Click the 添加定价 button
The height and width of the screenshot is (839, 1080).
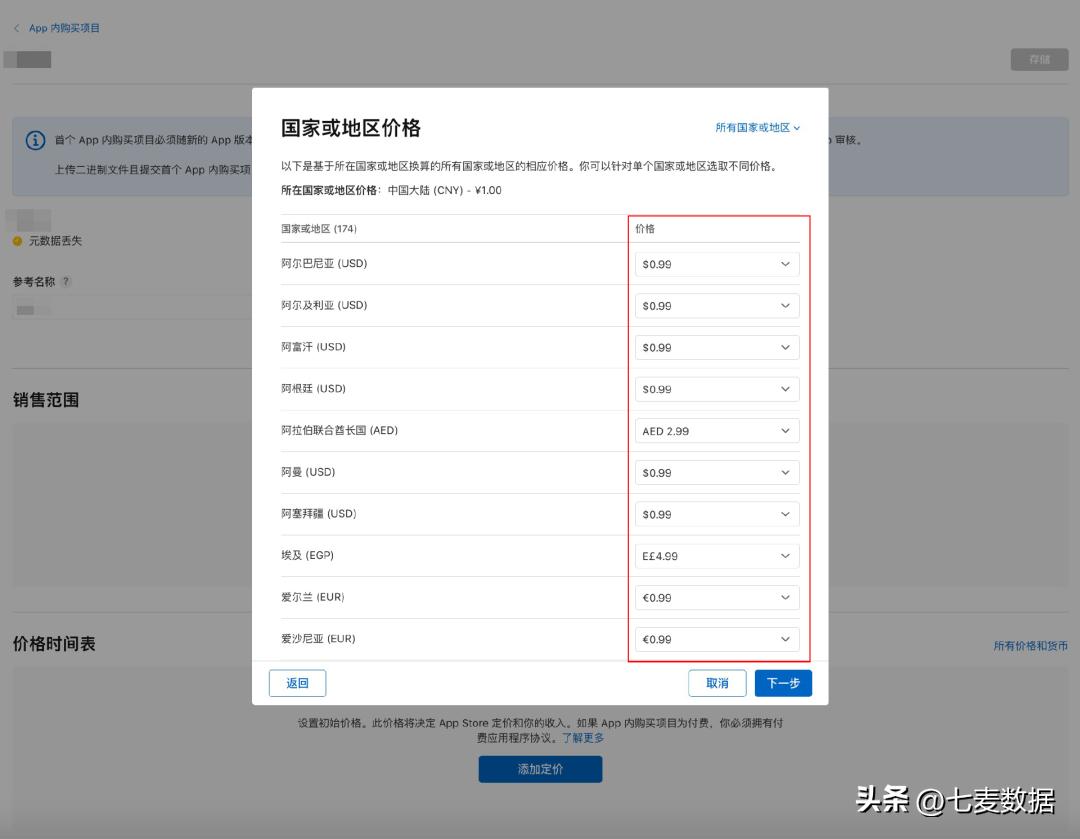pyautogui.click(x=540, y=771)
